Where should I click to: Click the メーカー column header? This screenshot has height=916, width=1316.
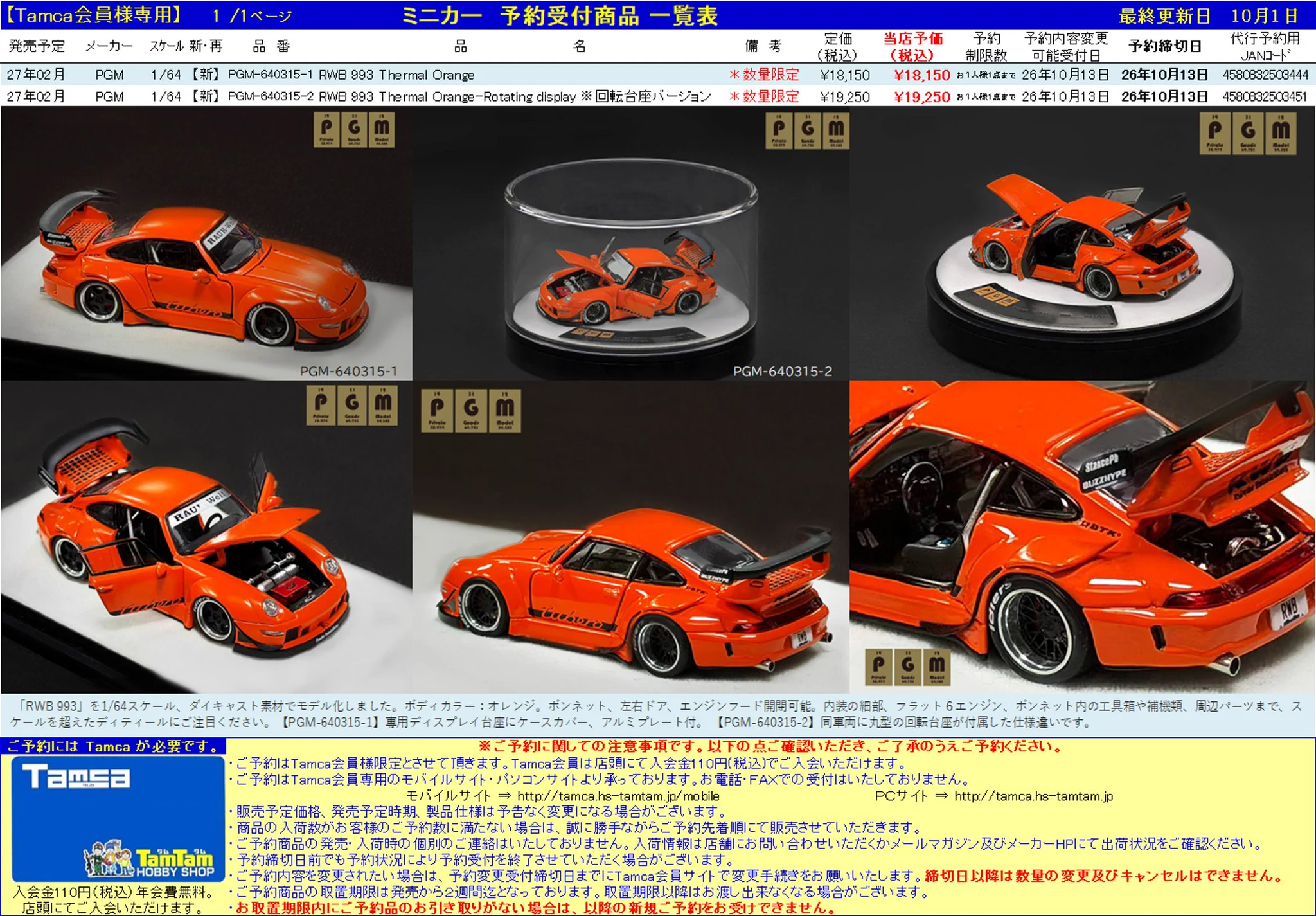click(x=109, y=46)
